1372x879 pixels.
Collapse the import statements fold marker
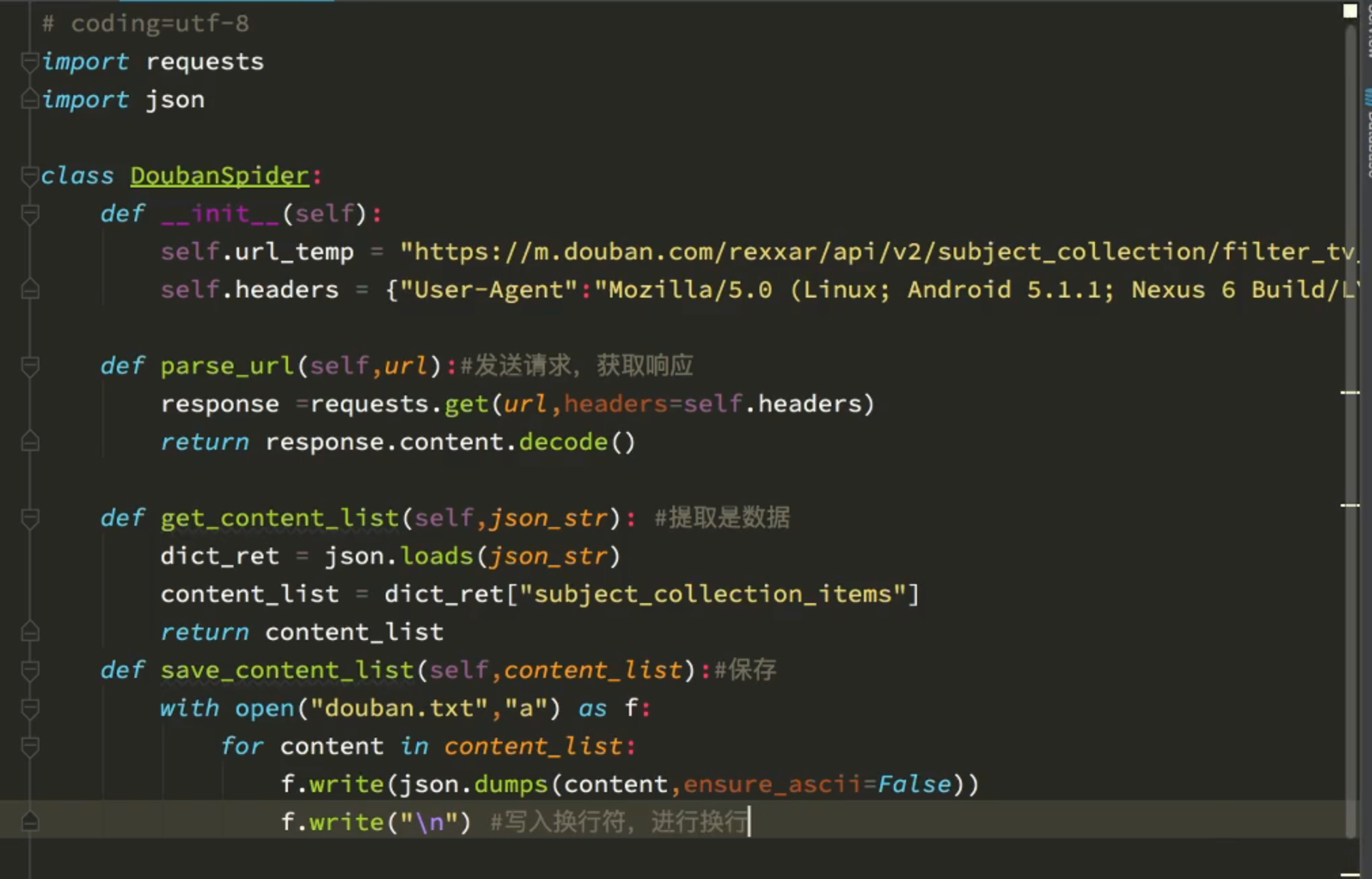[x=30, y=62]
